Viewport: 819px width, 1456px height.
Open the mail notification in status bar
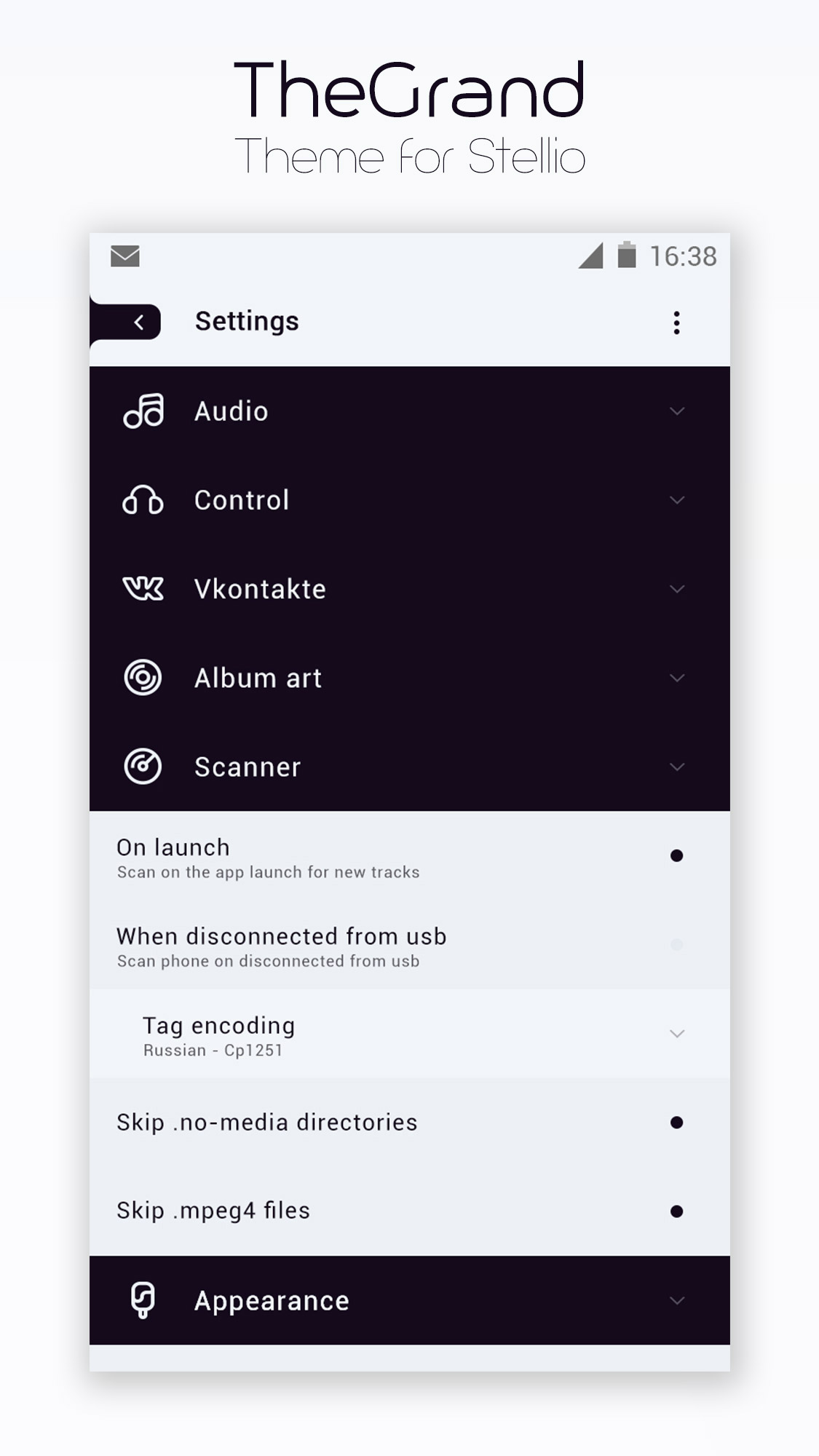pyautogui.click(x=125, y=256)
